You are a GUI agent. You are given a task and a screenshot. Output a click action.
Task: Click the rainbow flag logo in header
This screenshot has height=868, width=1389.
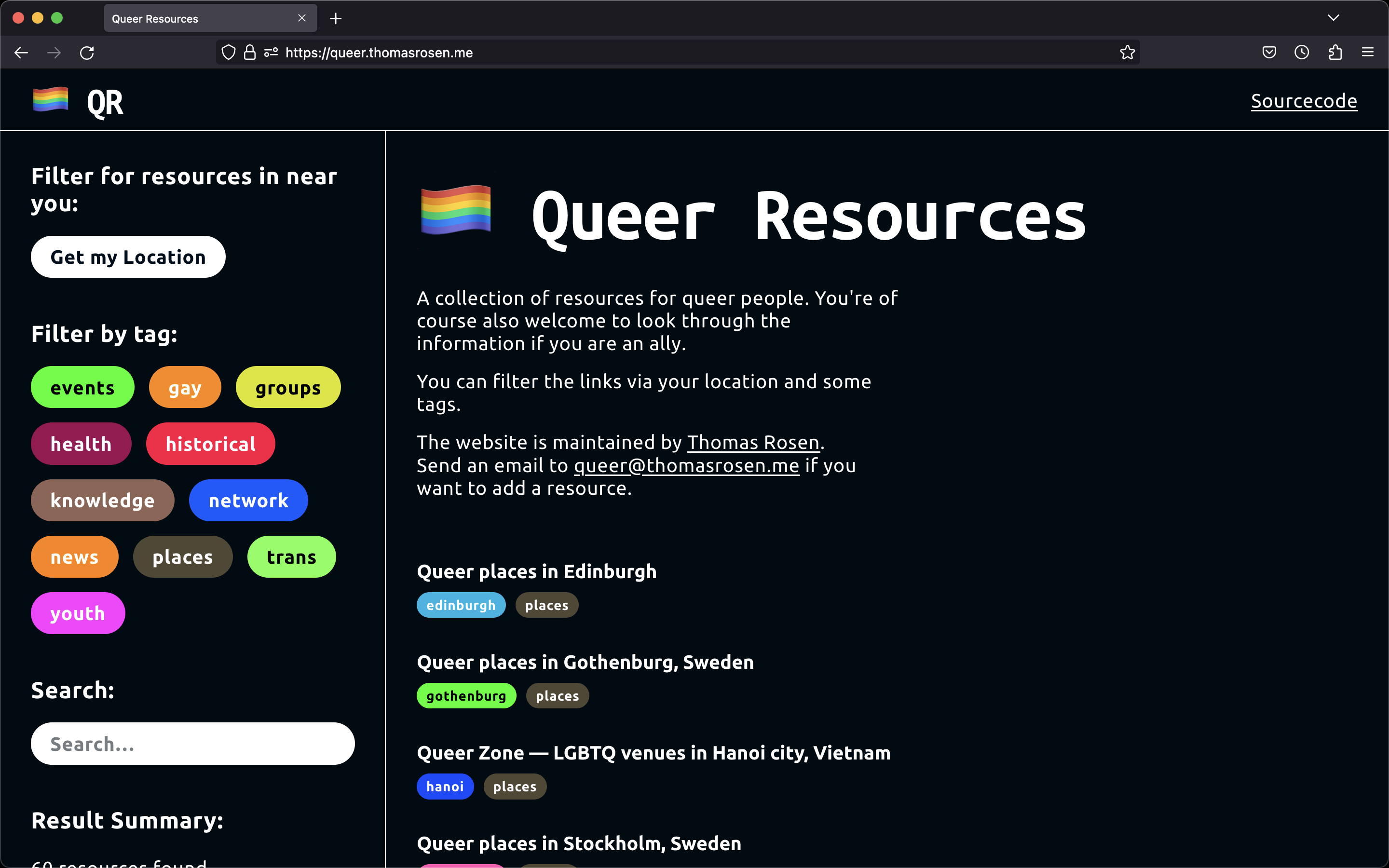(x=51, y=99)
